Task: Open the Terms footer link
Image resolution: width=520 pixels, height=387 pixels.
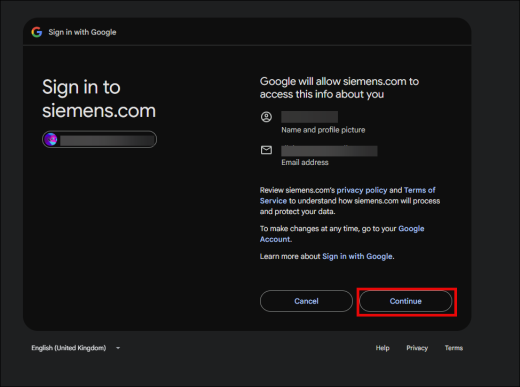Action: coord(454,348)
